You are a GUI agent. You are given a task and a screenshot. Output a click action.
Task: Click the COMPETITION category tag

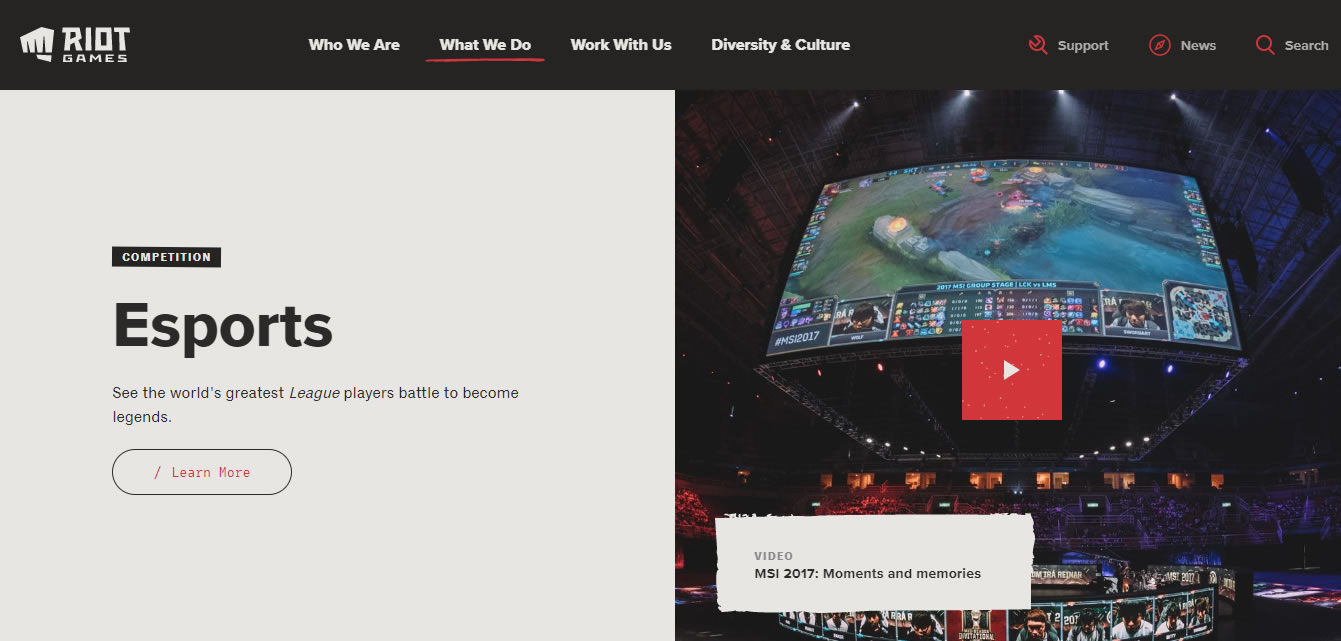click(x=166, y=256)
